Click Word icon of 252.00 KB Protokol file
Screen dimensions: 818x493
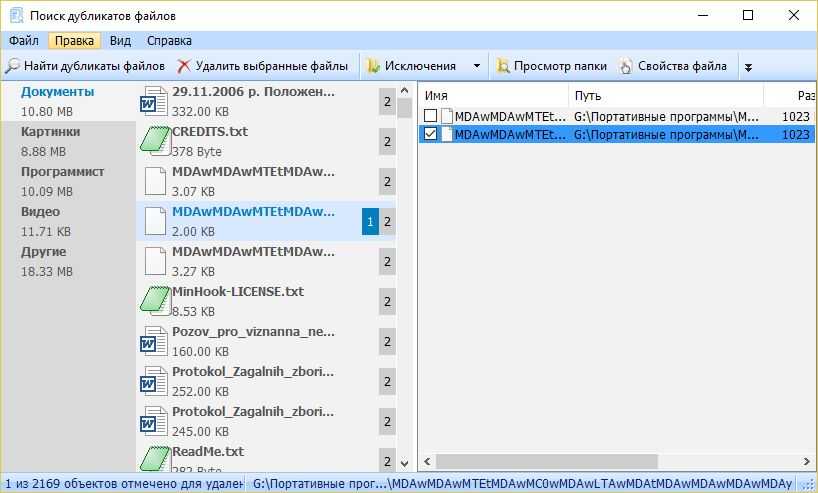point(154,381)
